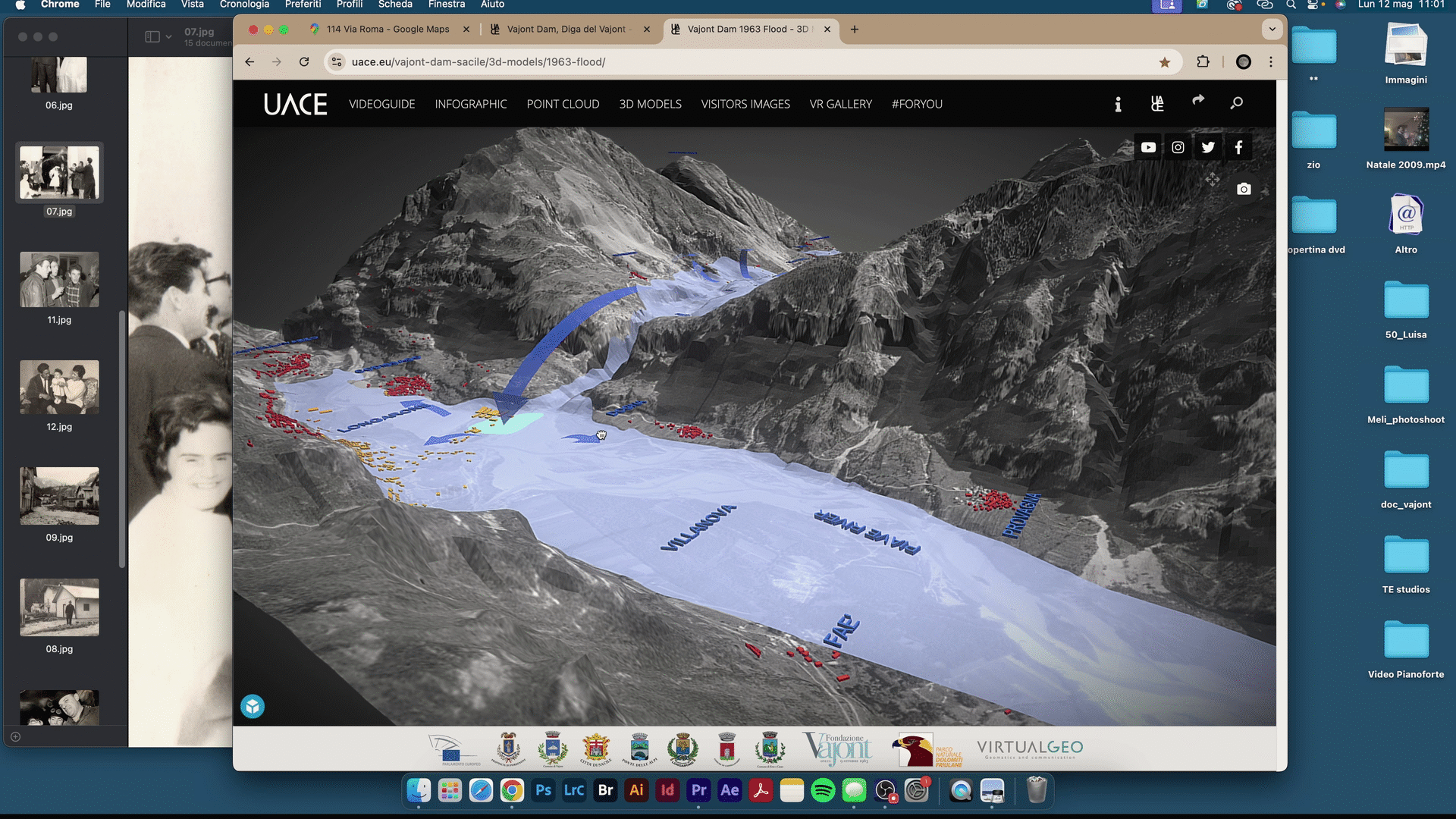Expand the Chrome tab search dropdown chevron
The width and height of the screenshot is (1456, 819).
pos(1272,29)
